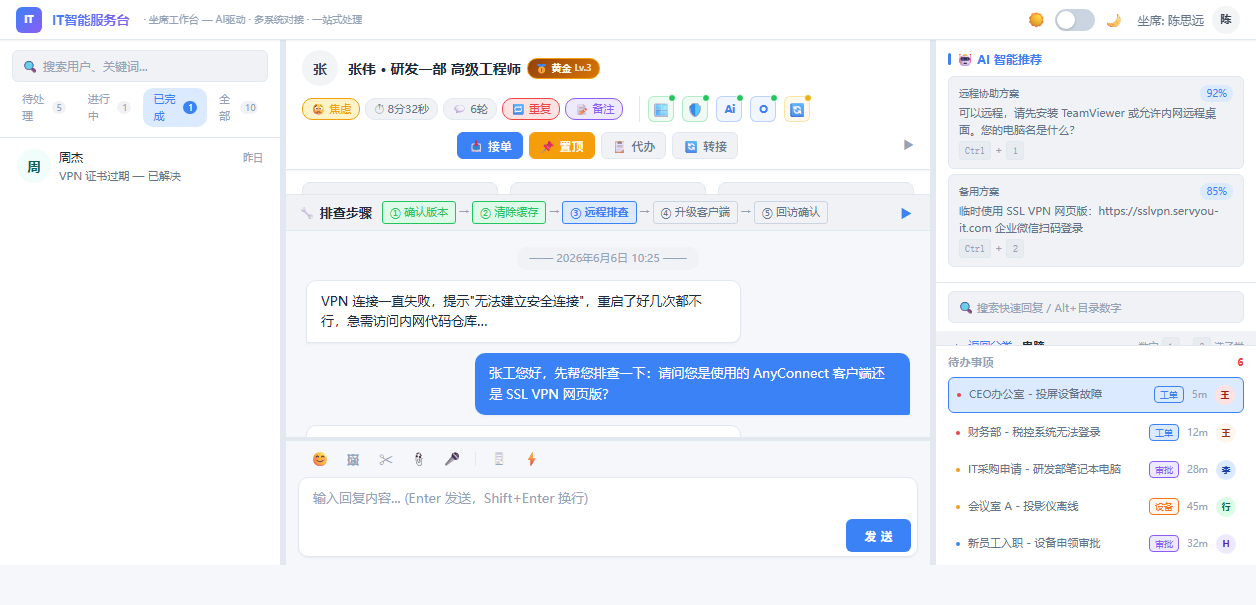Open todo 会议室 A - 投影仪离线

[x=1096, y=506]
